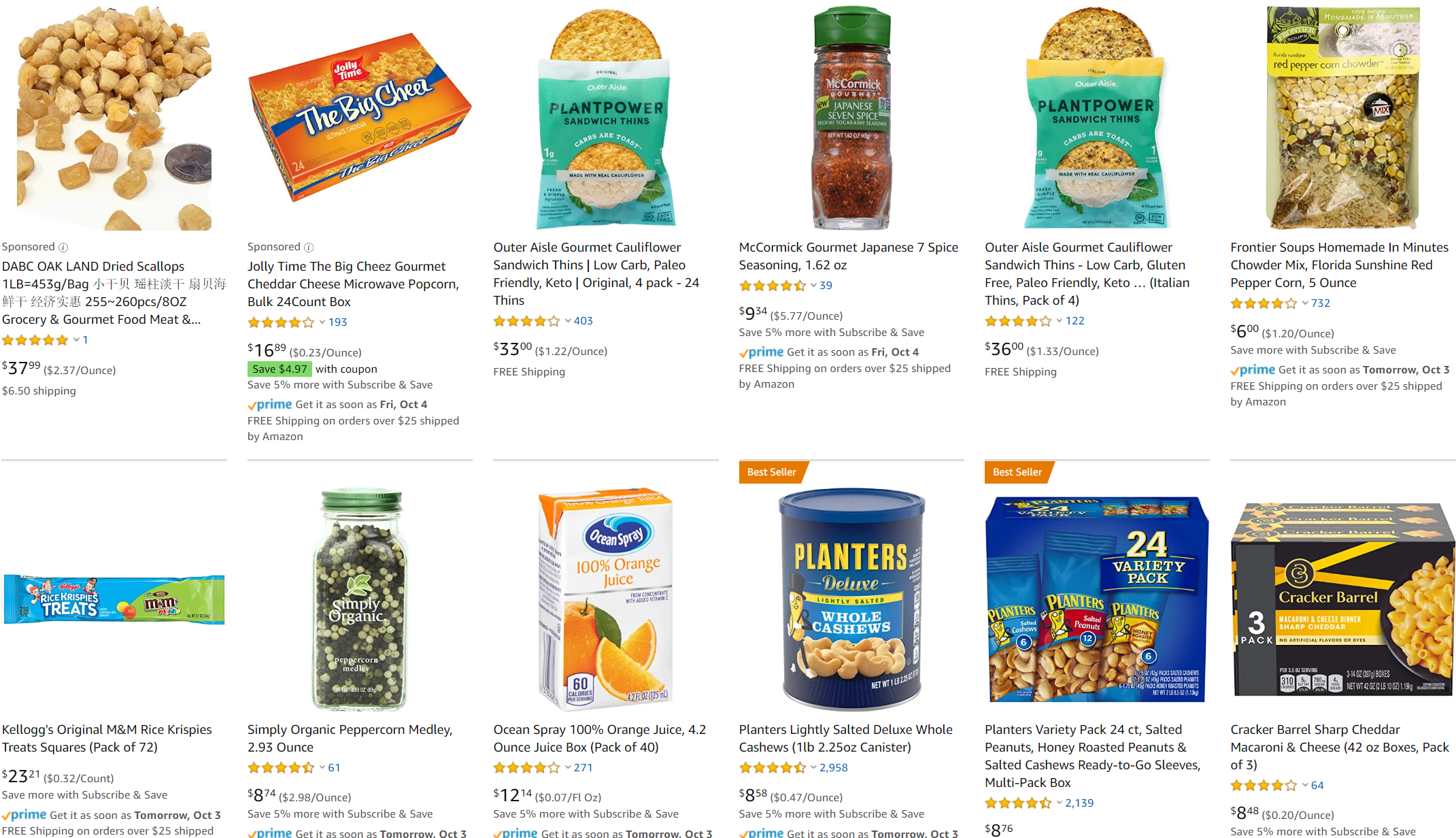
Task: Open the Outer Aisle Italian Sandwich Thins image
Action: 1096,117
